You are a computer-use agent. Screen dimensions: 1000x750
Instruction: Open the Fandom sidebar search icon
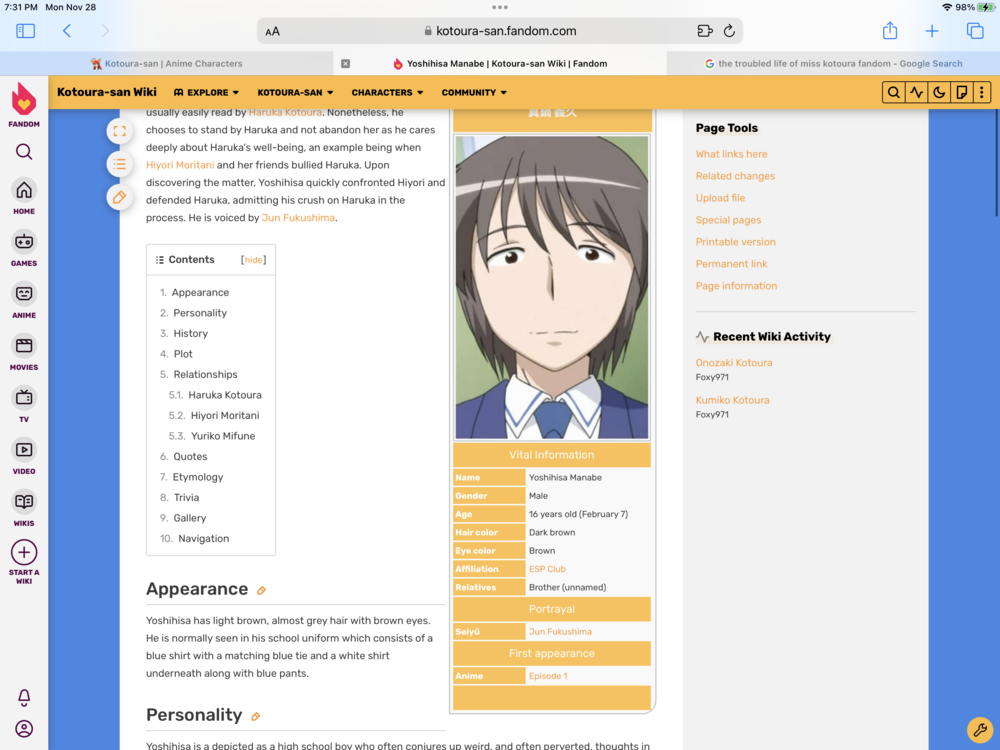pos(24,152)
